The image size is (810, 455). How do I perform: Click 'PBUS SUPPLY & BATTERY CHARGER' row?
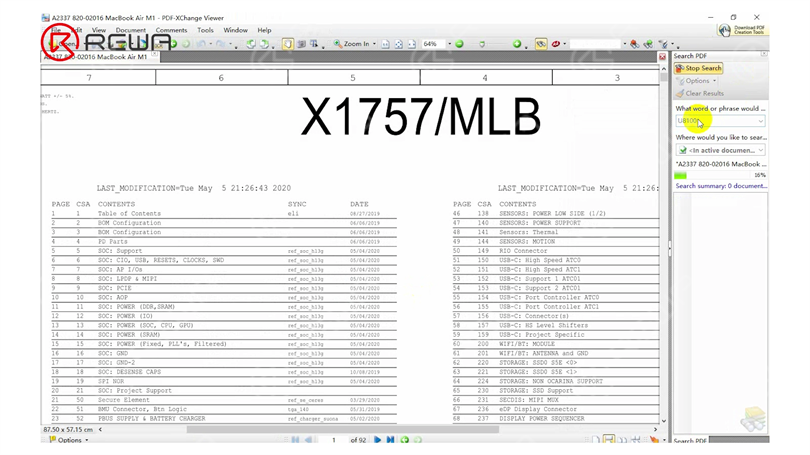point(224,418)
